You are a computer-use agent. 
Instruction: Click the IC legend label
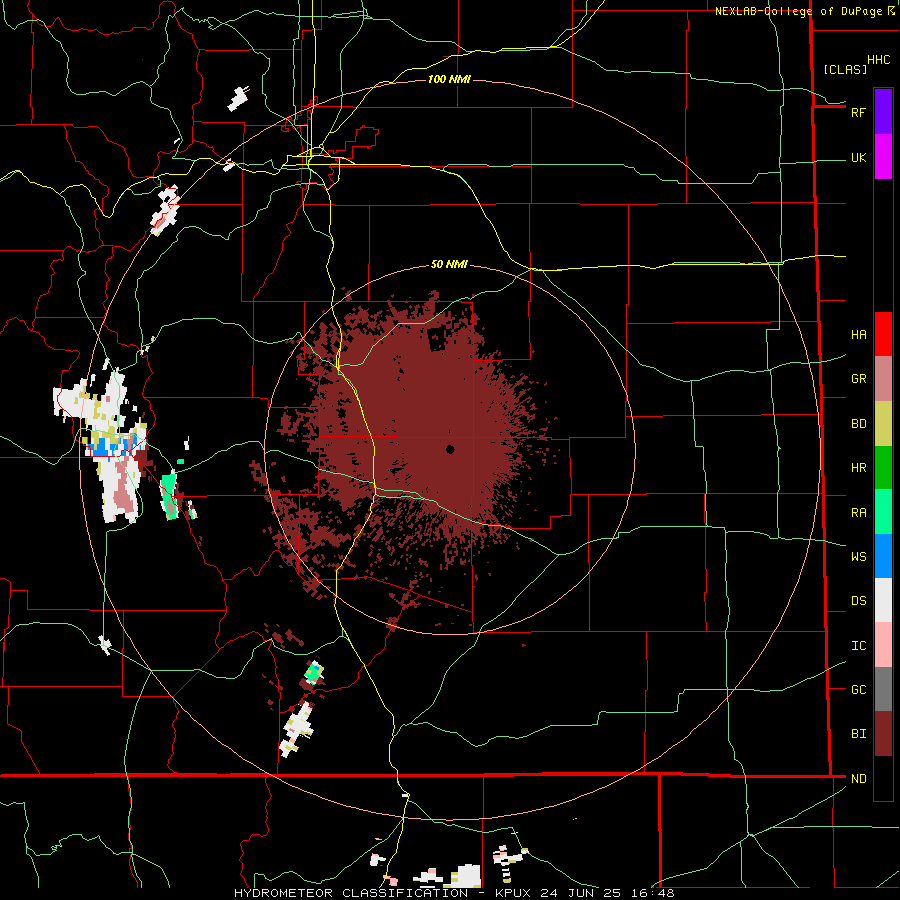[858, 646]
